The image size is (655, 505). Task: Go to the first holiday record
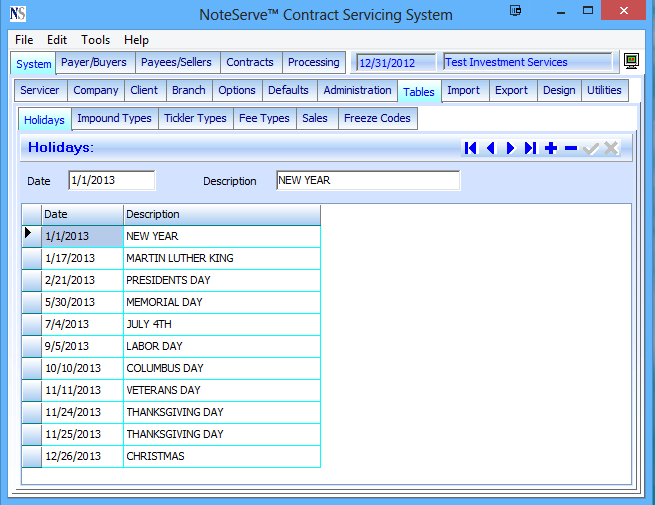coord(470,148)
